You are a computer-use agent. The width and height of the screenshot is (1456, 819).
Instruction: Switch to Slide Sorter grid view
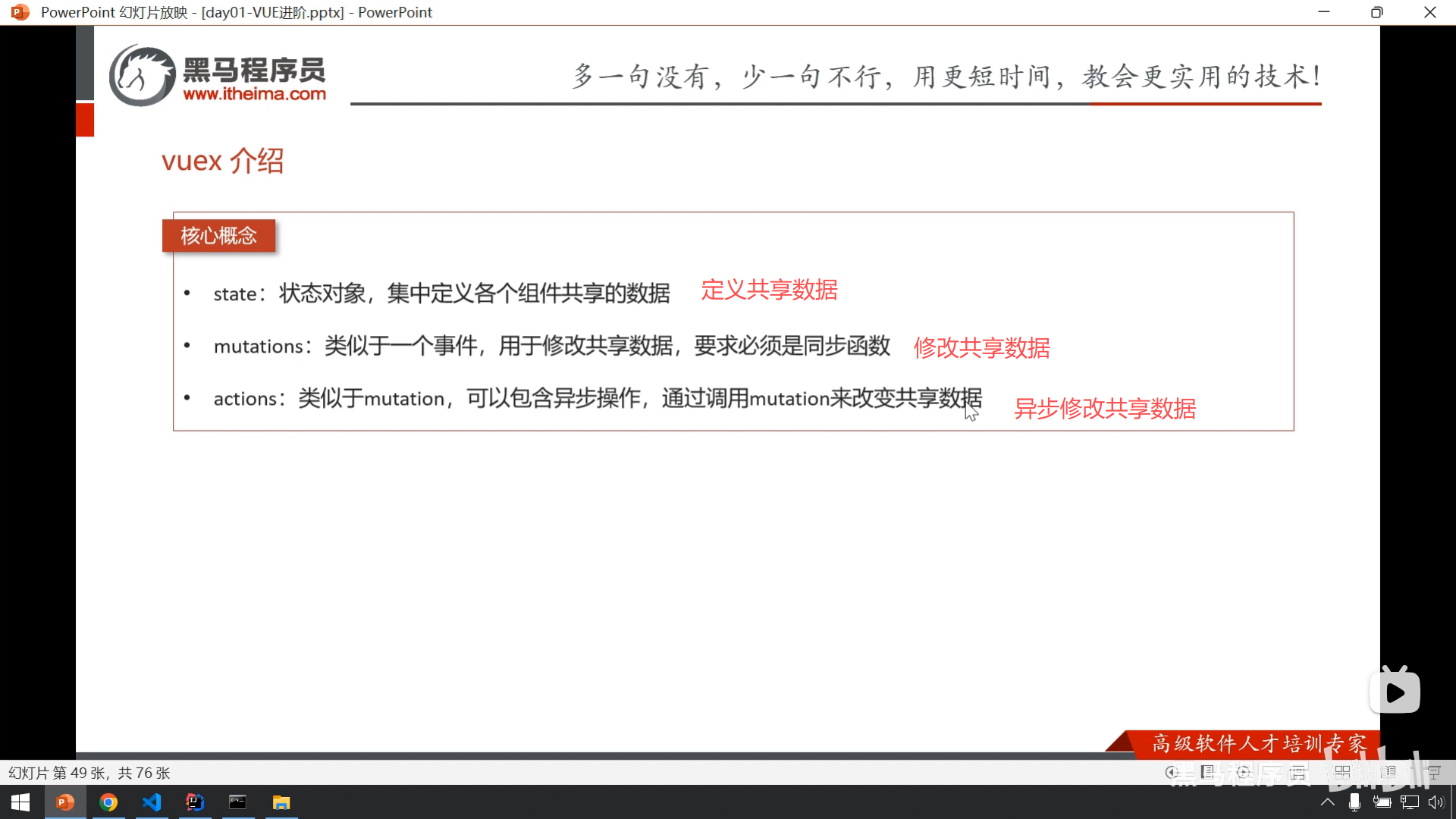[x=1342, y=772]
